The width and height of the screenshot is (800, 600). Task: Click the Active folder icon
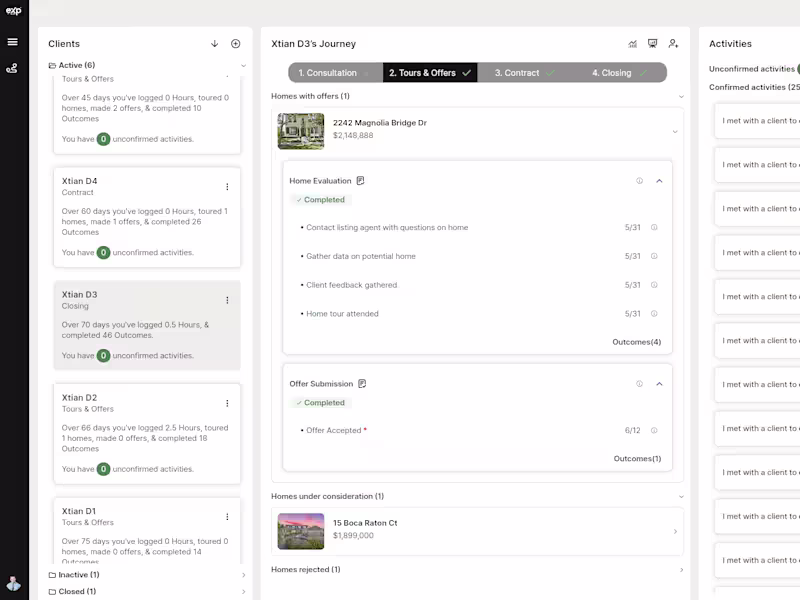click(52, 65)
